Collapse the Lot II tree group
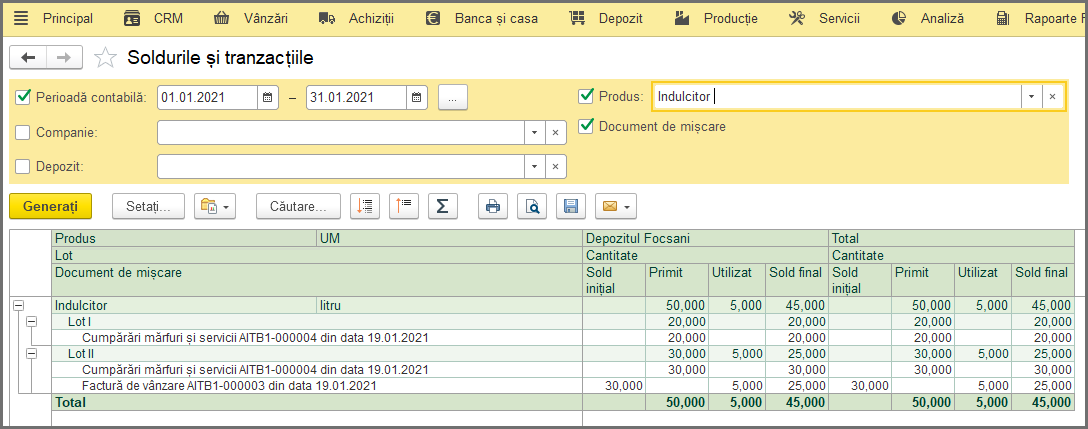The height and width of the screenshot is (429, 1088). pyautogui.click(x=32, y=353)
